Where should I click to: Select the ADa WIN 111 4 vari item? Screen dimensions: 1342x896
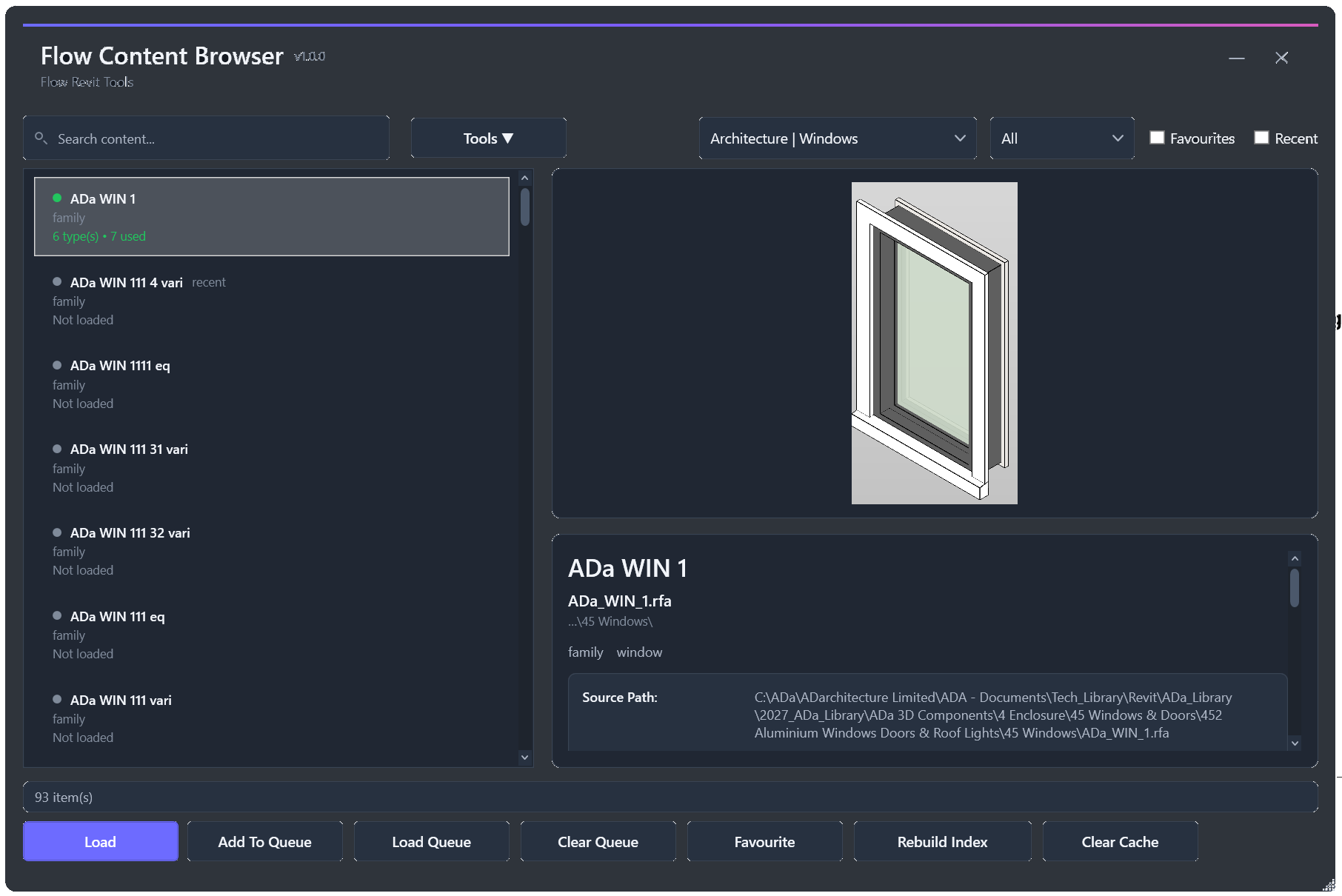(x=272, y=301)
